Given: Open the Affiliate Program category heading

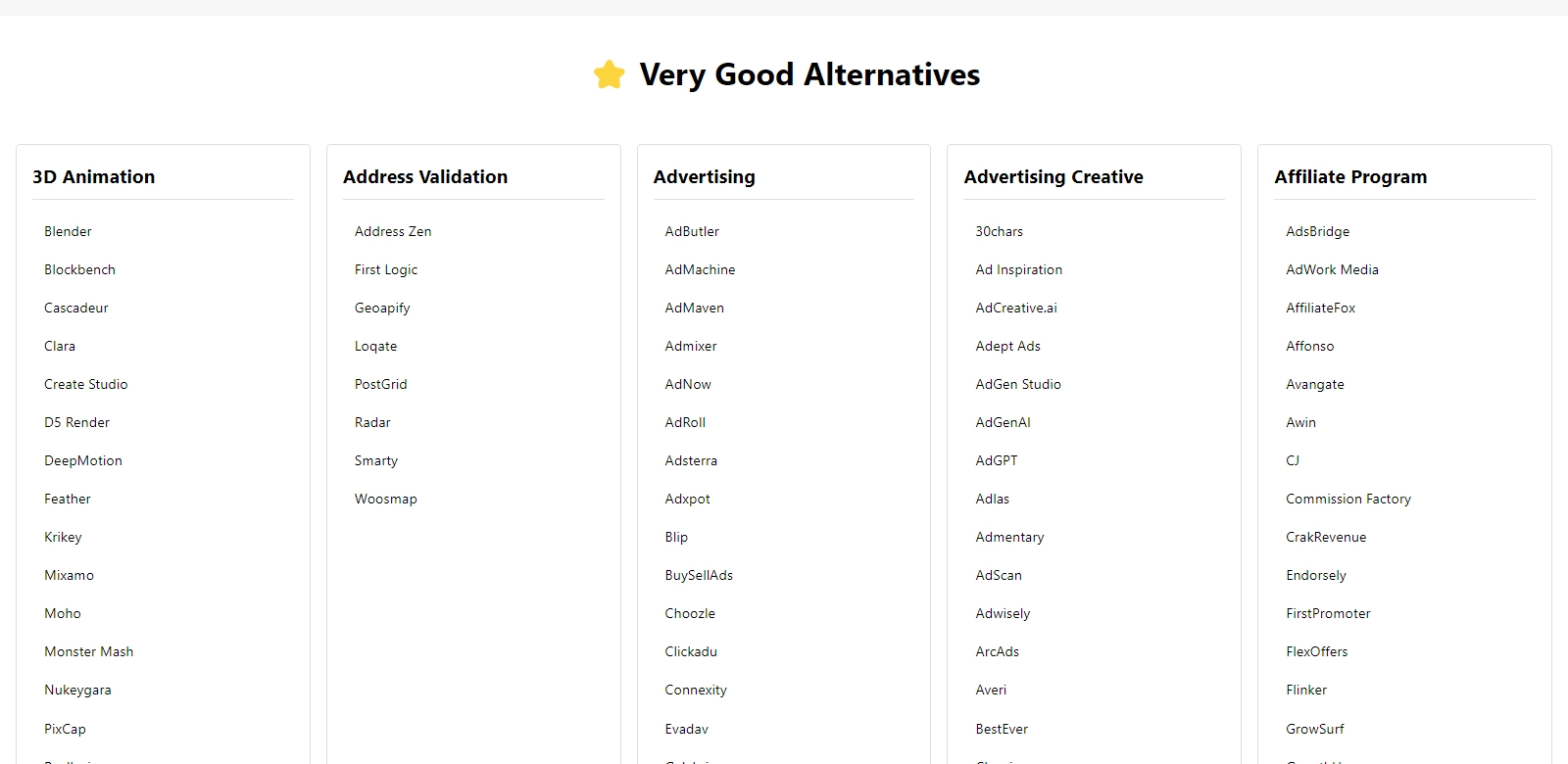Looking at the screenshot, I should pos(1349,176).
